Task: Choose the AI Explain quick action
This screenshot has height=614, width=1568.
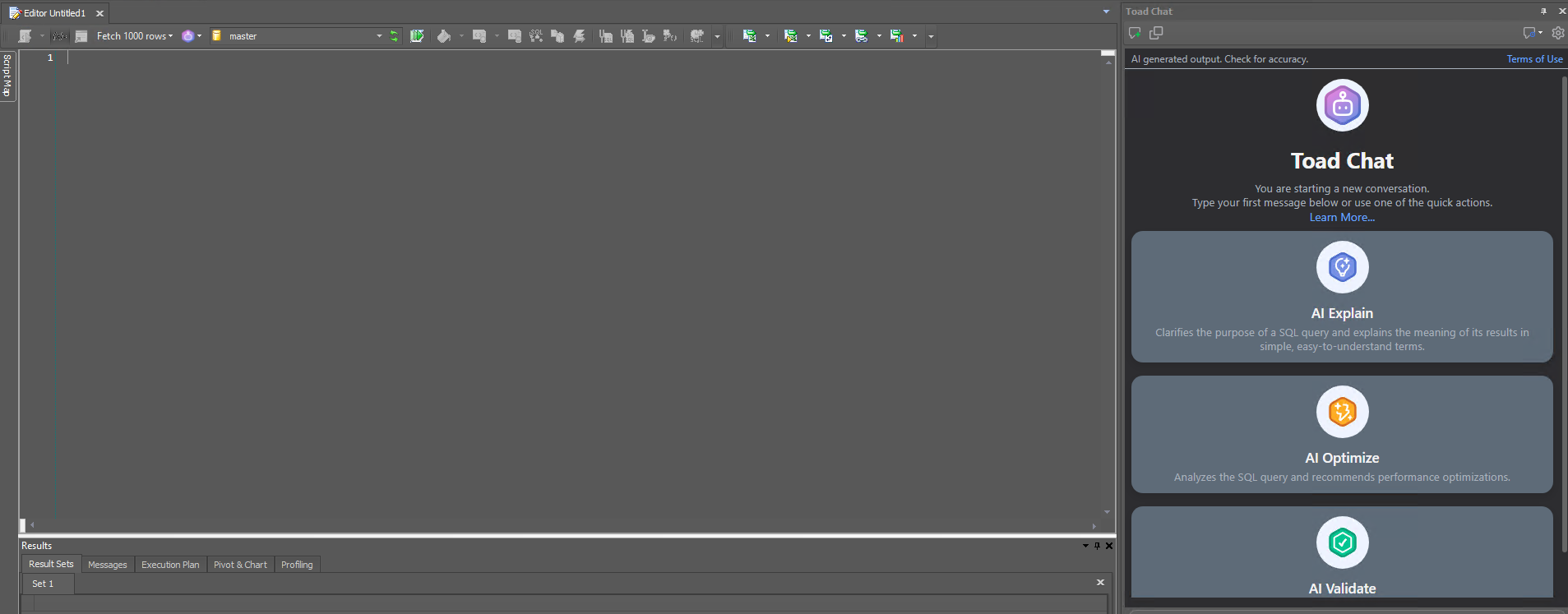Action: click(1342, 297)
